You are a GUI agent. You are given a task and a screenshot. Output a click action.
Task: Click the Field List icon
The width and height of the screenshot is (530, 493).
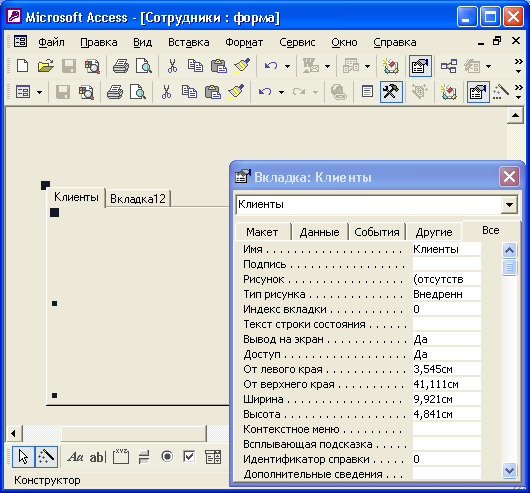tap(367, 92)
